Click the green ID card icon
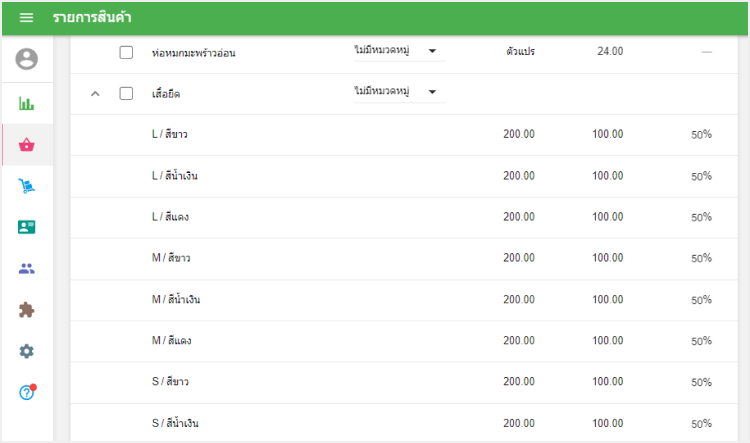The width and height of the screenshot is (750, 443). pos(27,227)
